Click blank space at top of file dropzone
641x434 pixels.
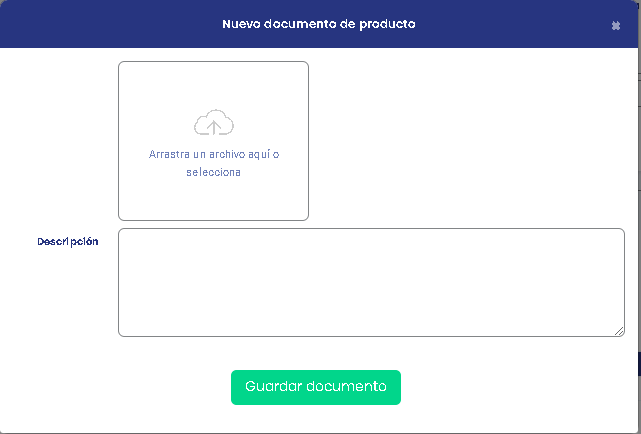pos(213,82)
